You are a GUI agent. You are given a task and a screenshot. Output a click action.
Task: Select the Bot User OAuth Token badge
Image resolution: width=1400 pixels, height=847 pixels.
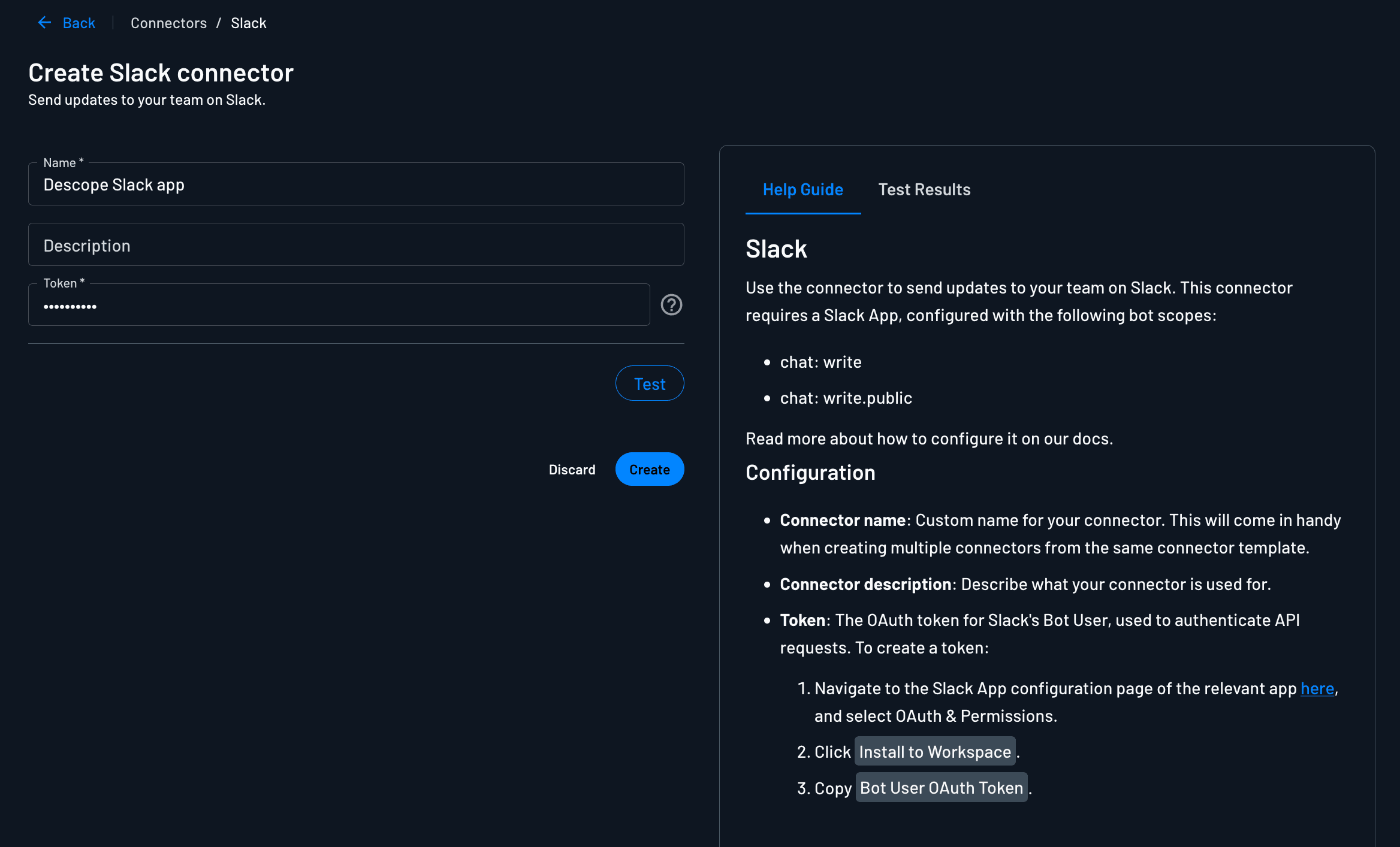click(941, 788)
